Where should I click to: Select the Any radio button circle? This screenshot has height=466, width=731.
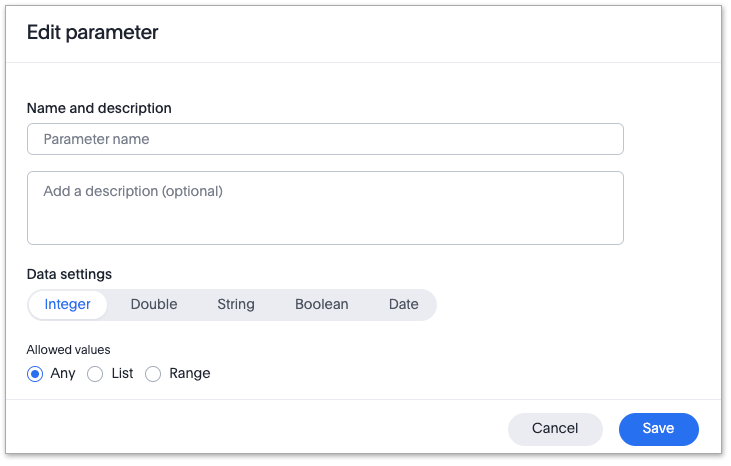(x=35, y=374)
